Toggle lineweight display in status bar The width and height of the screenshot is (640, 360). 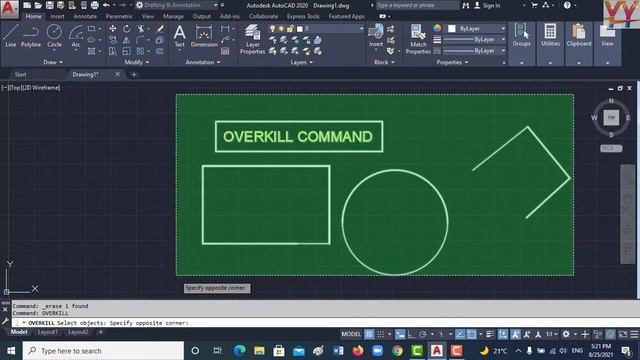pos(490,334)
